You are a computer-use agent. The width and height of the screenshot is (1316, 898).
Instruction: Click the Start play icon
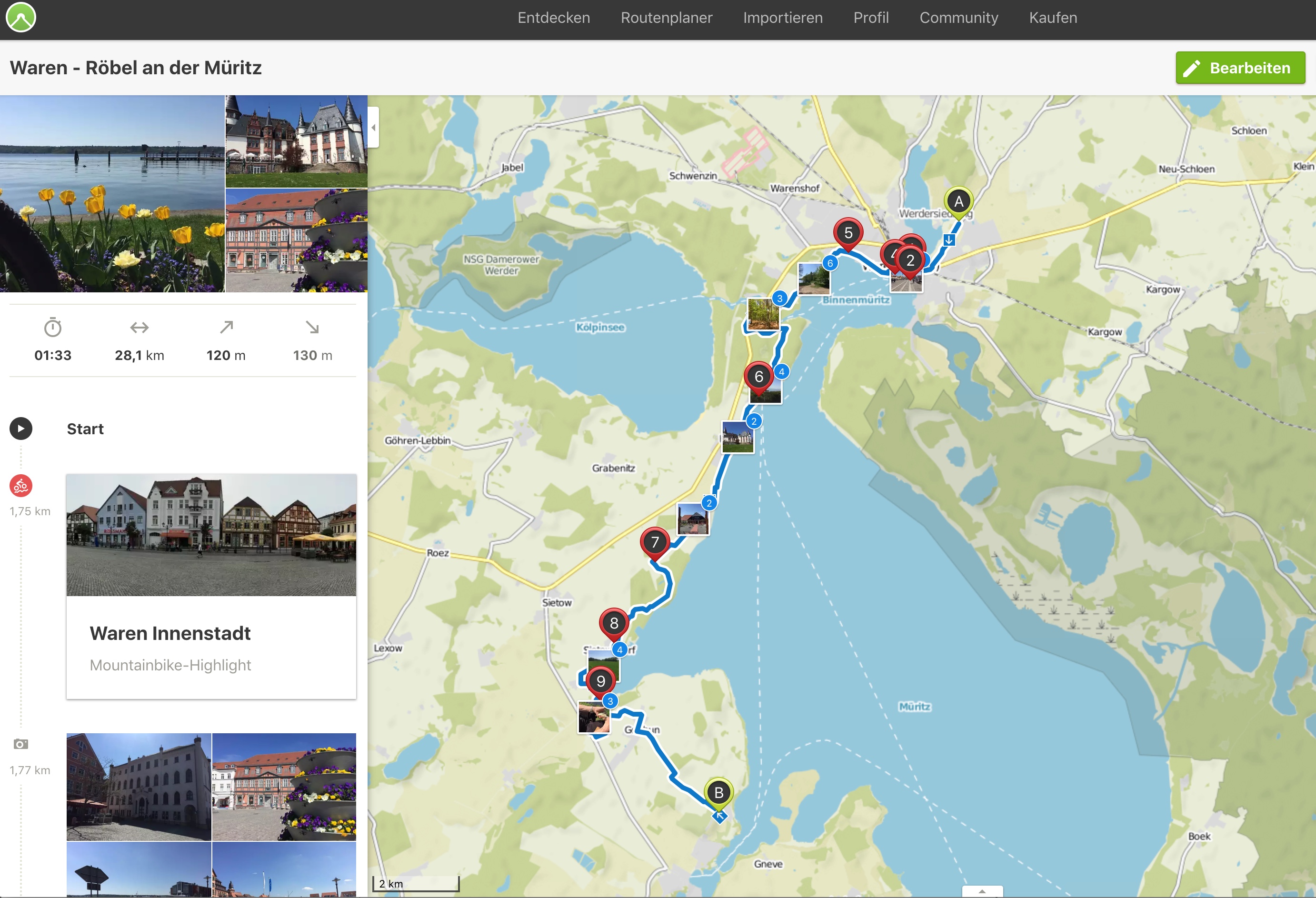21,429
